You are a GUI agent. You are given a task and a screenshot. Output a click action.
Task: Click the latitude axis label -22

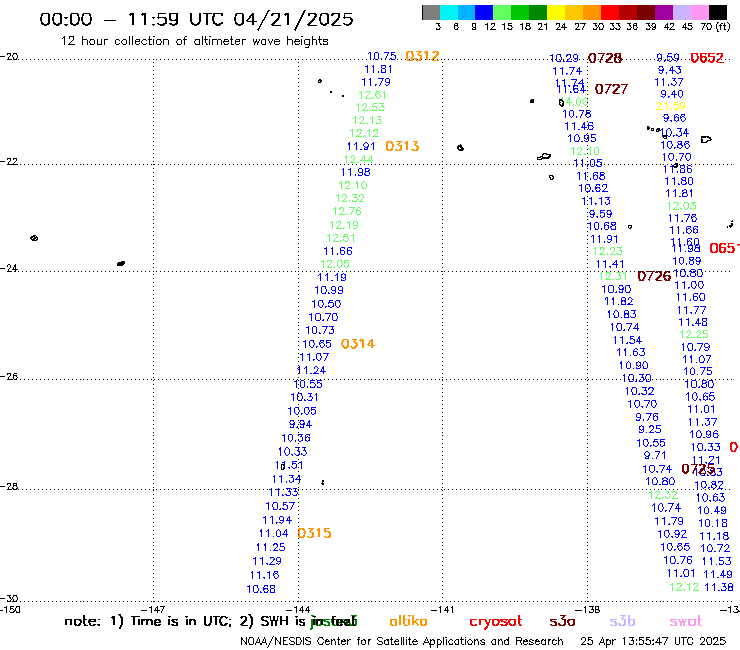(x=9, y=161)
